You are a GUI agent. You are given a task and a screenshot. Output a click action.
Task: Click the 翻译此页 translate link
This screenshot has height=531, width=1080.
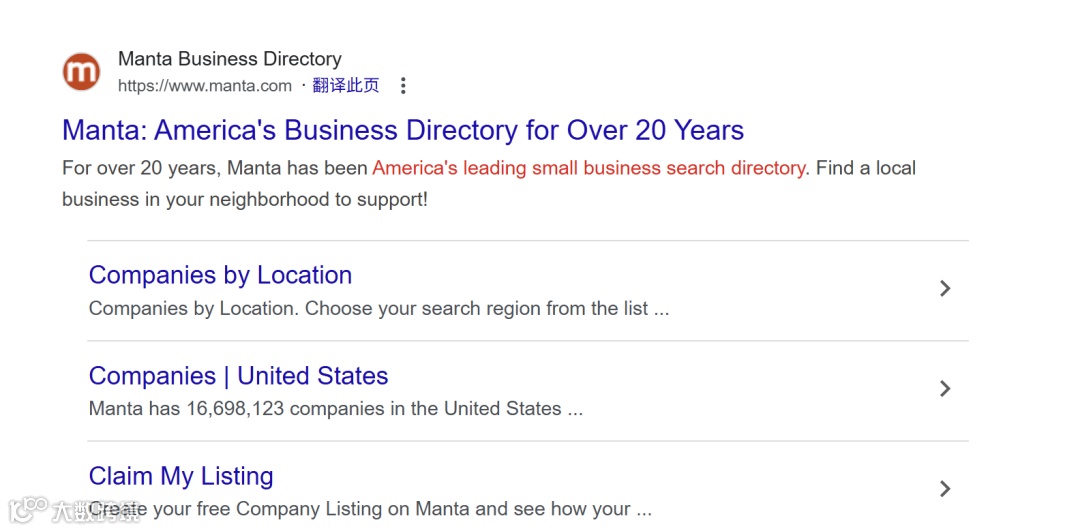coord(346,86)
